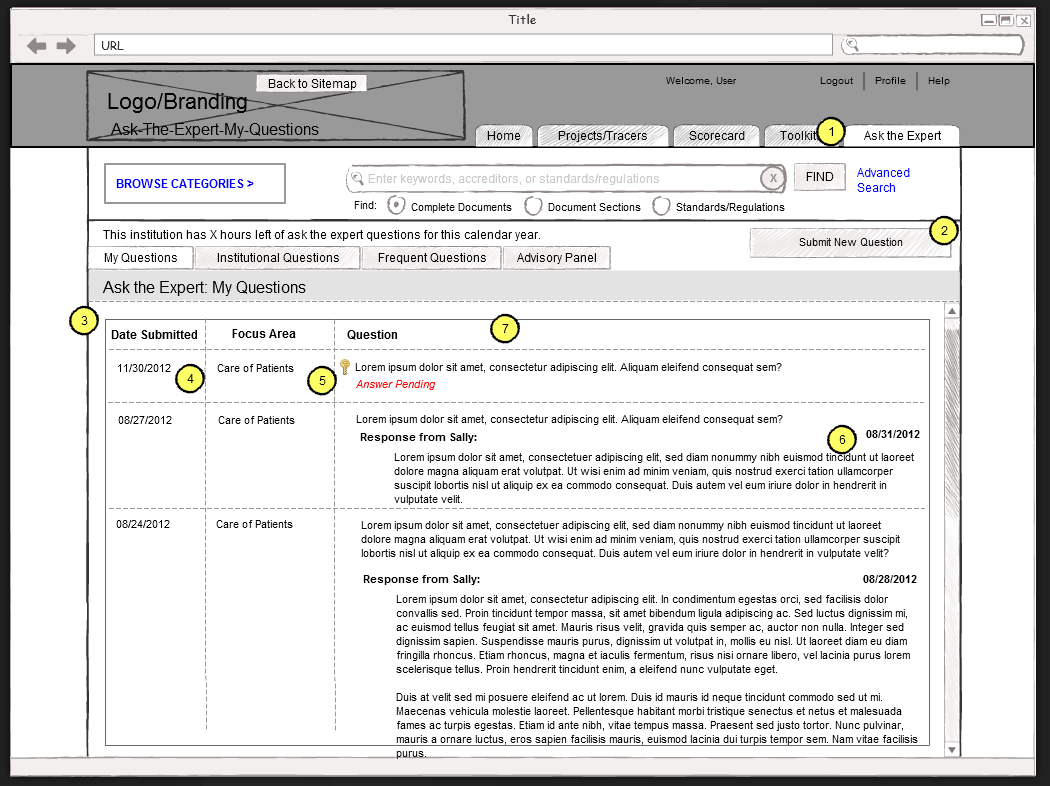Click the 11/30/2012 date cell
This screenshot has width=1050, height=786.
click(x=144, y=368)
